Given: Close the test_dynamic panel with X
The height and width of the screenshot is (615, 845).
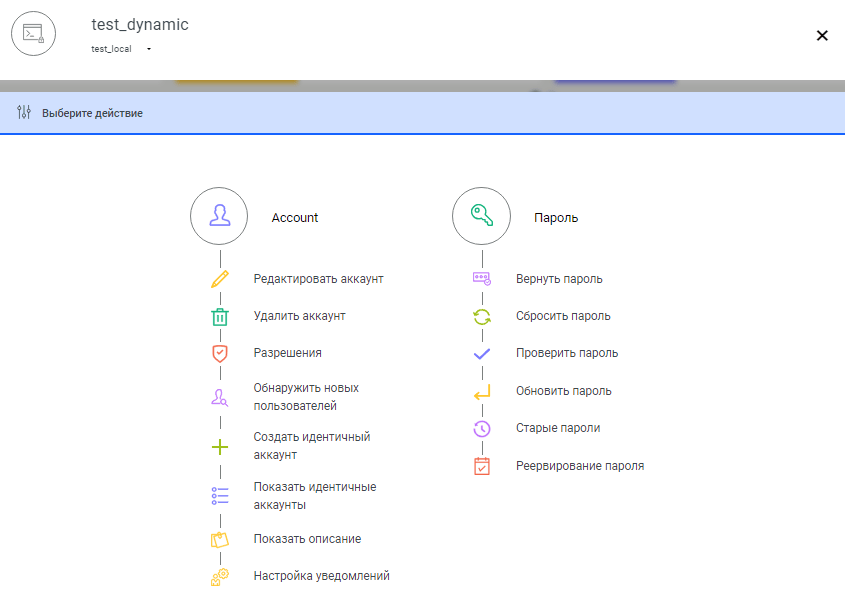Looking at the screenshot, I should tap(822, 36).
